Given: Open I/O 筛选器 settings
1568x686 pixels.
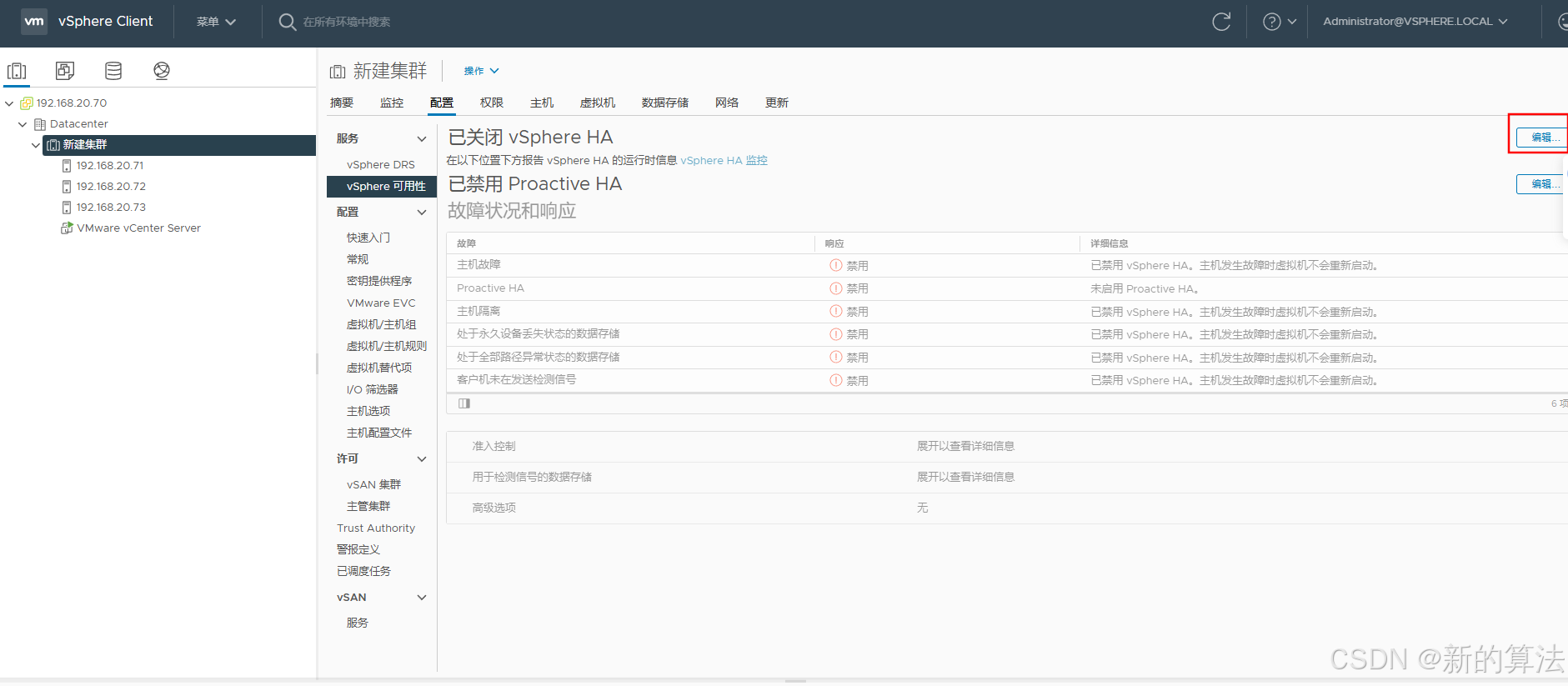Looking at the screenshot, I should (373, 390).
